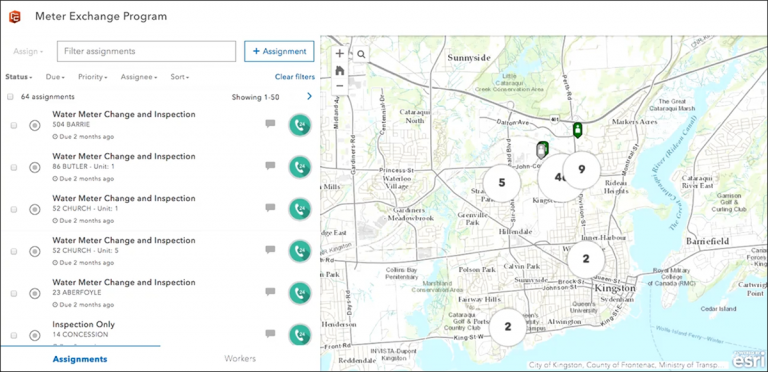Click the esri logo link
This screenshot has height=372, width=768.
pos(748,360)
